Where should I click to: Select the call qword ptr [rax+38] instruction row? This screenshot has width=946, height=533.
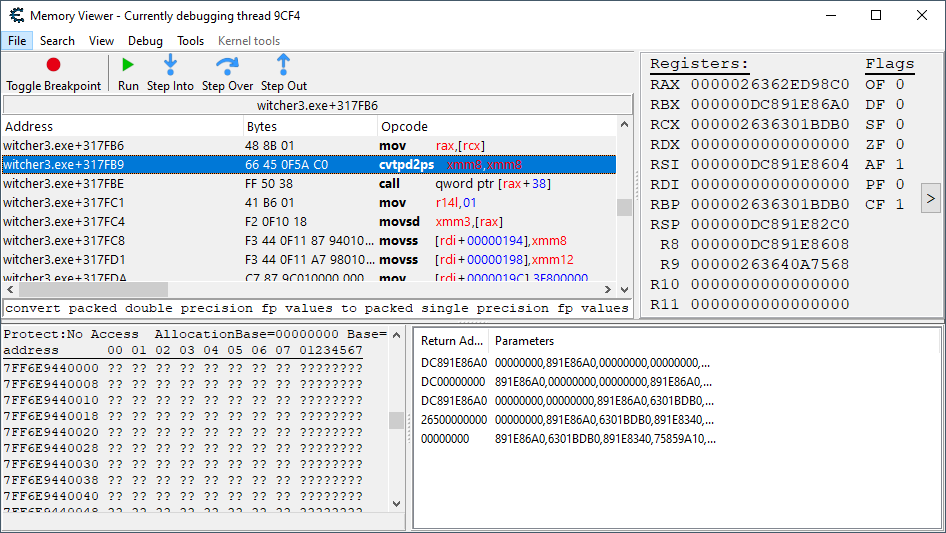300,184
